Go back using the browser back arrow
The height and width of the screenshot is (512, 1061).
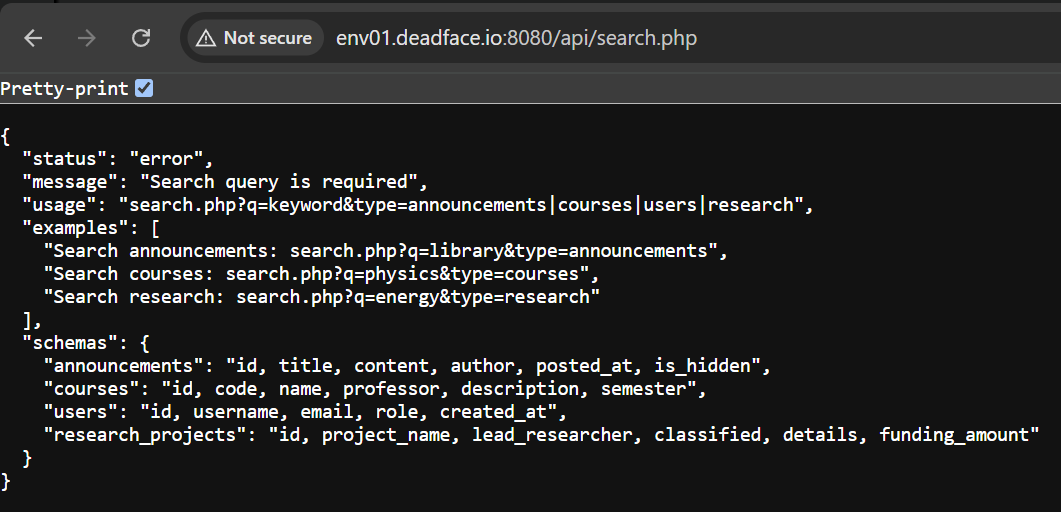pos(33,38)
